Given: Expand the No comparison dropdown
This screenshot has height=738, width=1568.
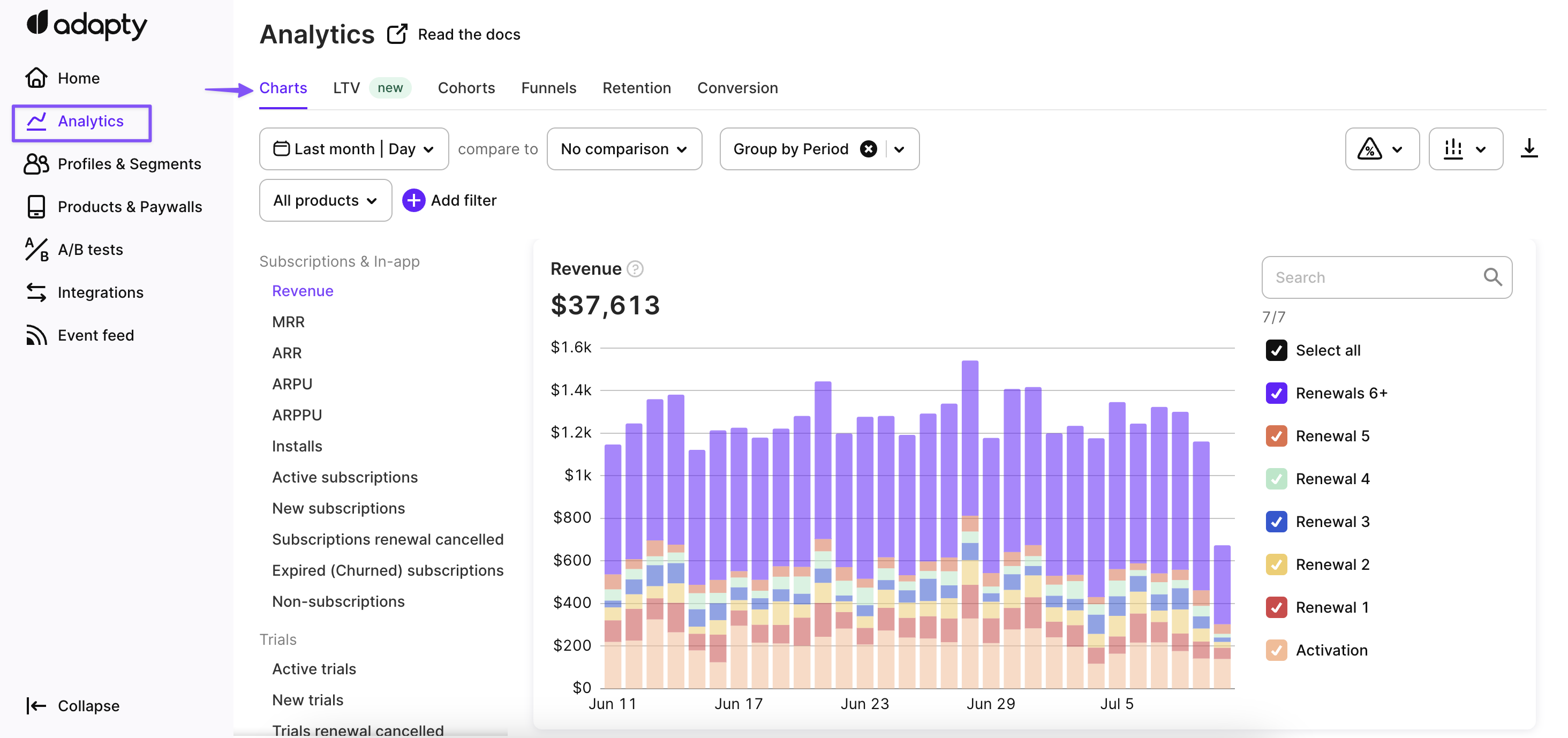Looking at the screenshot, I should click(624, 149).
